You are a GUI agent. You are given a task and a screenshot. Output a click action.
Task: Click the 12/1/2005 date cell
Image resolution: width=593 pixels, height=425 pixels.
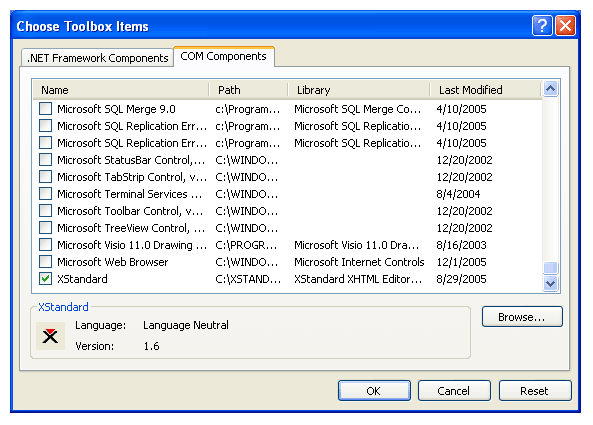click(x=461, y=262)
